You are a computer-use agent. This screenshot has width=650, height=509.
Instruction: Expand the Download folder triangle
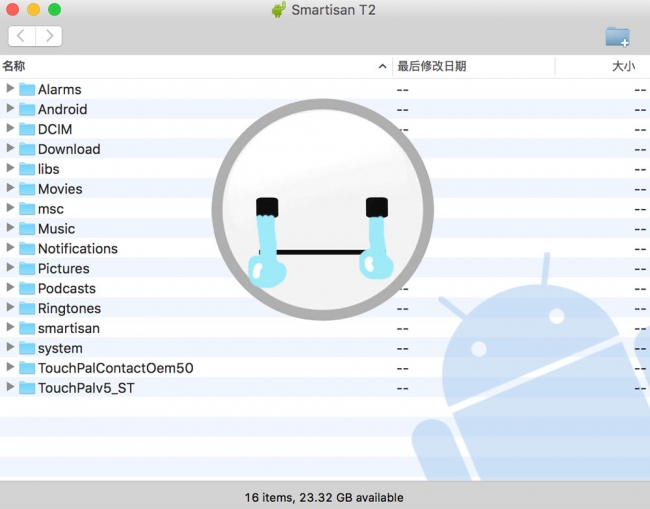tap(10, 148)
